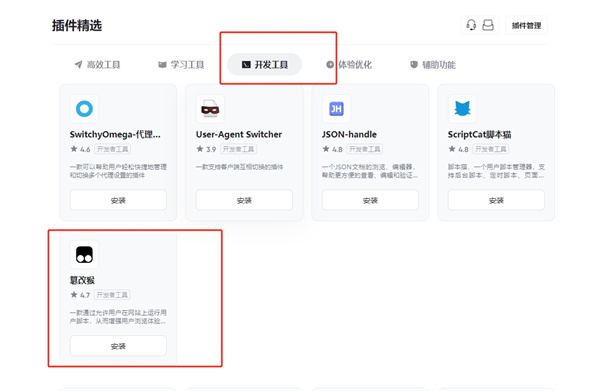The width and height of the screenshot is (600, 391).
Task: Click the terminal icon beside 开发工具
Action: pyautogui.click(x=246, y=65)
